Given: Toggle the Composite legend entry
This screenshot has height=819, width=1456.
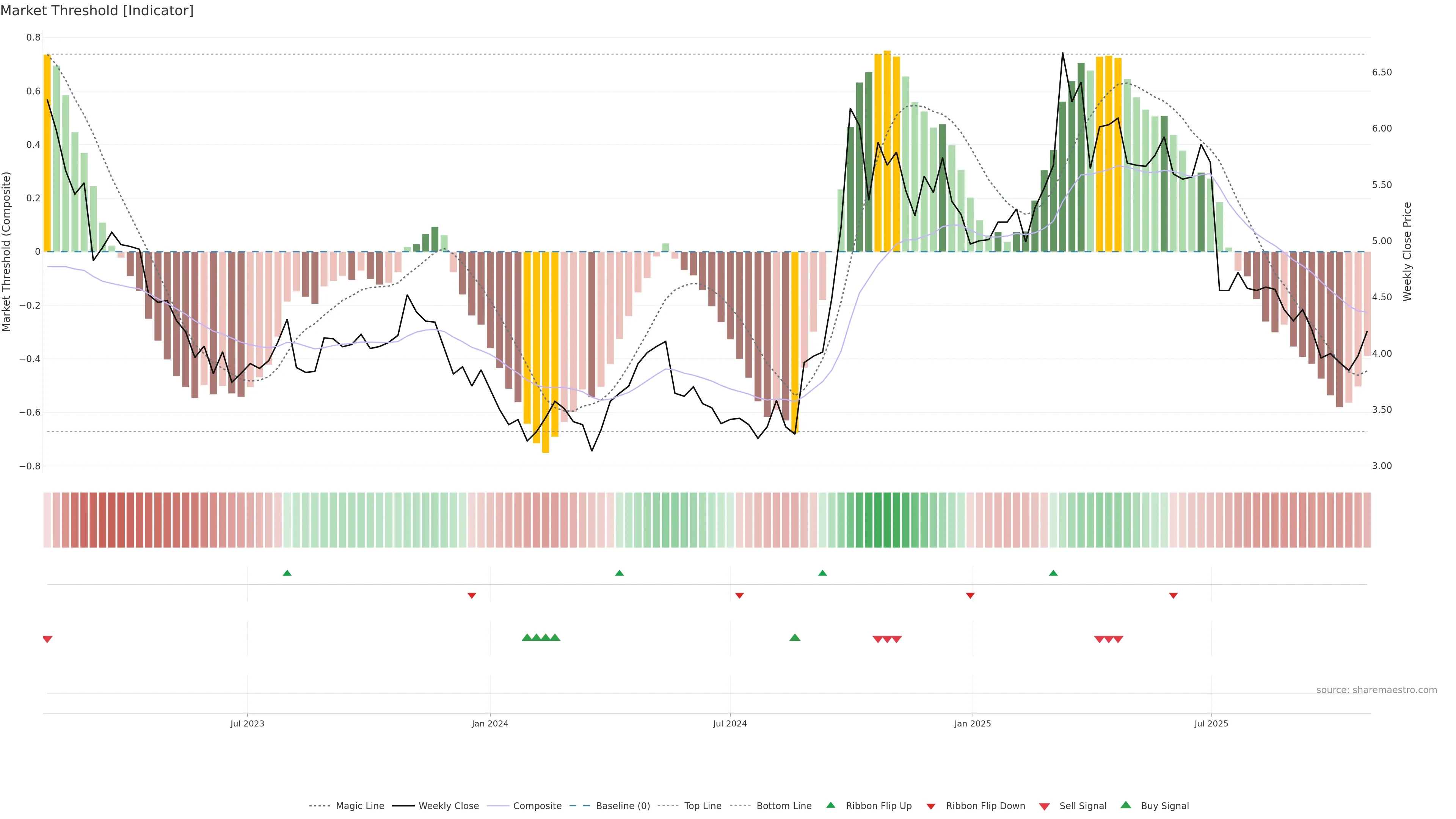Looking at the screenshot, I should [537, 806].
